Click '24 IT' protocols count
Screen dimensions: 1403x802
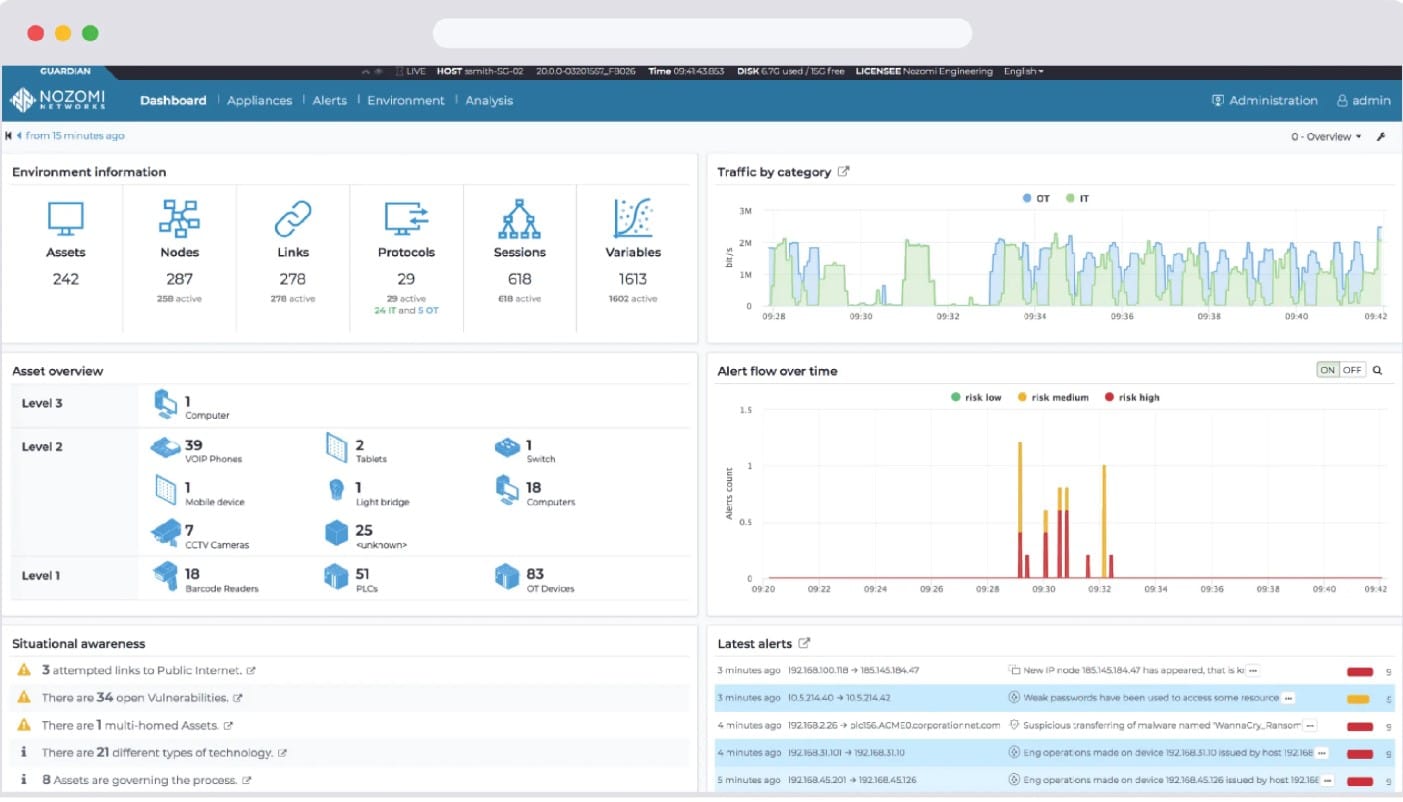coord(385,311)
